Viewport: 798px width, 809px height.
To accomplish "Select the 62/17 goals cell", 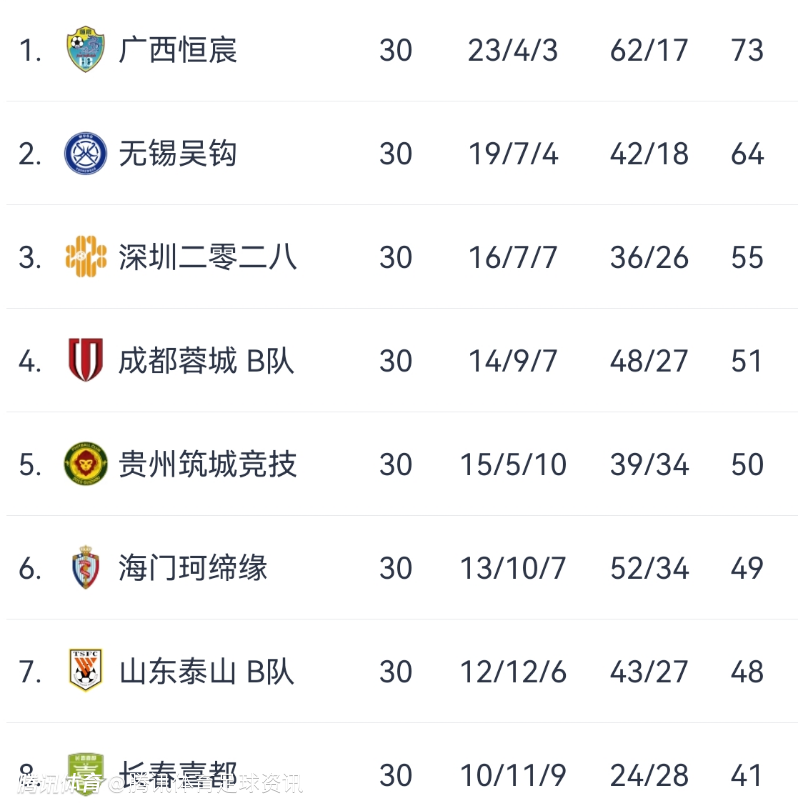I will tap(649, 50).
